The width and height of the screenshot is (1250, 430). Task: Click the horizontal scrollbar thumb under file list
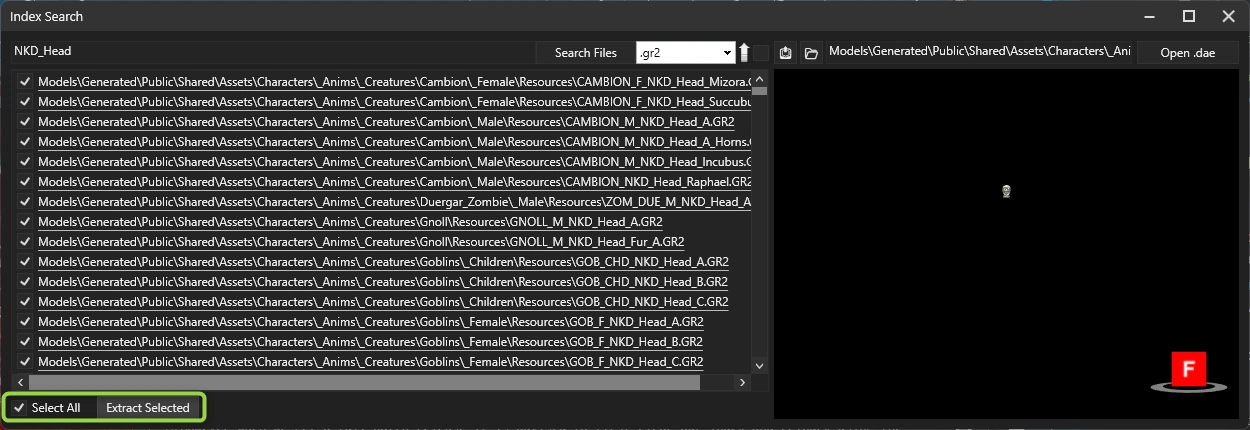point(364,382)
